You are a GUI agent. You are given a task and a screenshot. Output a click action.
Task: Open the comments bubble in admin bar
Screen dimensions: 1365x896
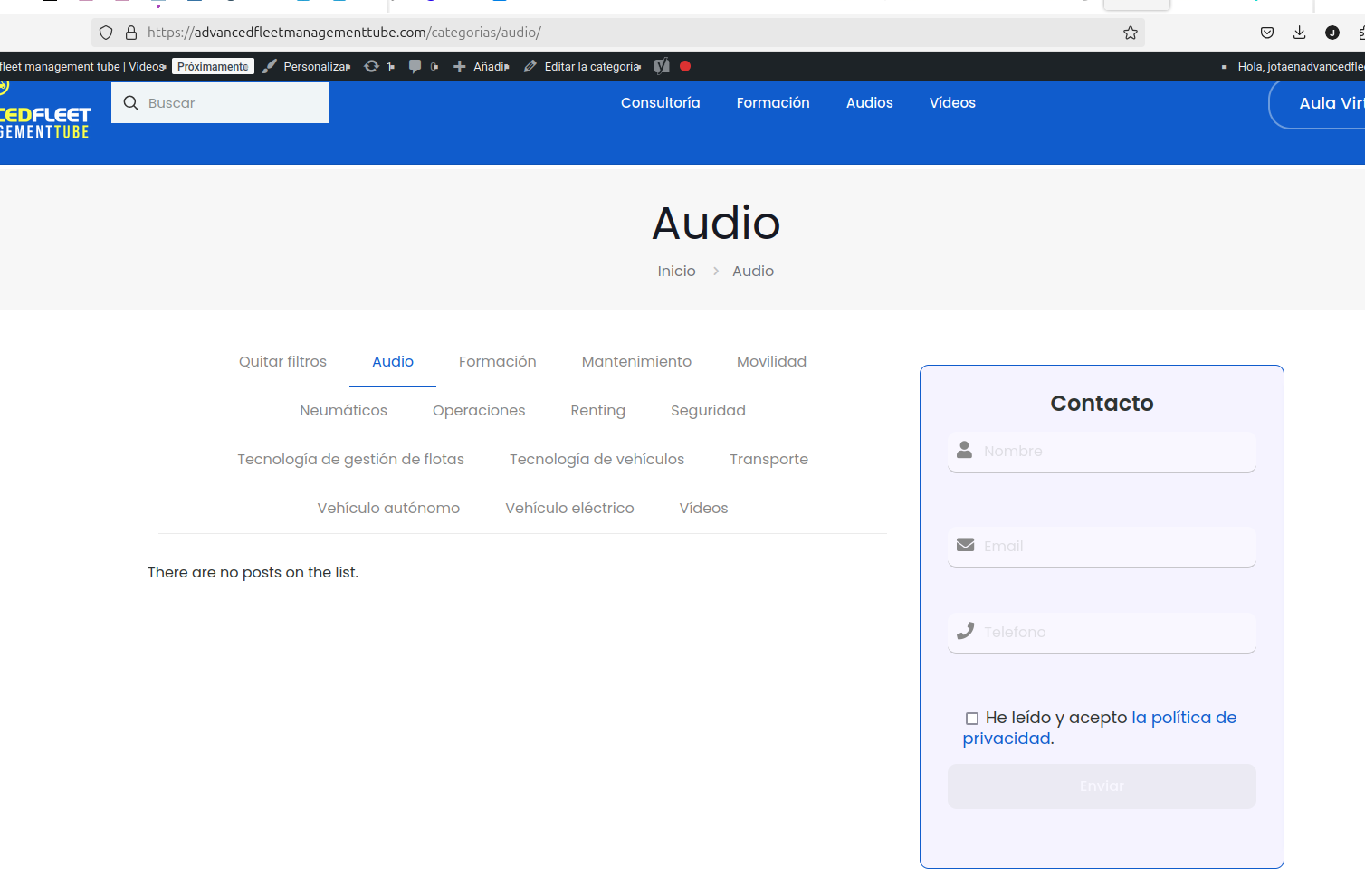pyautogui.click(x=415, y=66)
